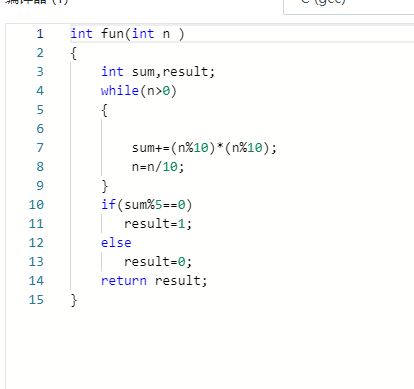Click the 'else' keyword
The width and height of the screenshot is (414, 389).
click(116, 243)
